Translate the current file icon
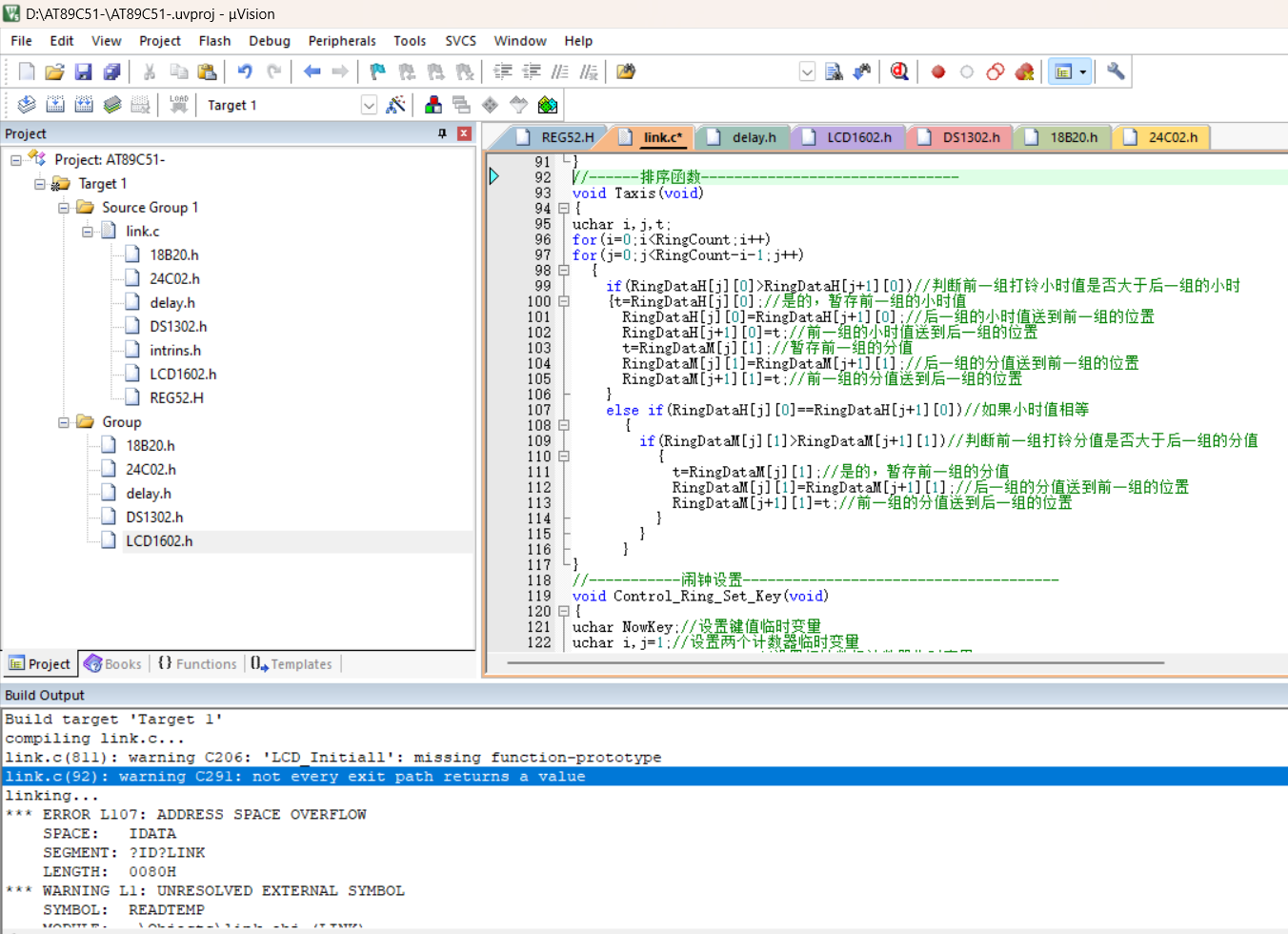The width and height of the screenshot is (1288, 934). [27, 105]
